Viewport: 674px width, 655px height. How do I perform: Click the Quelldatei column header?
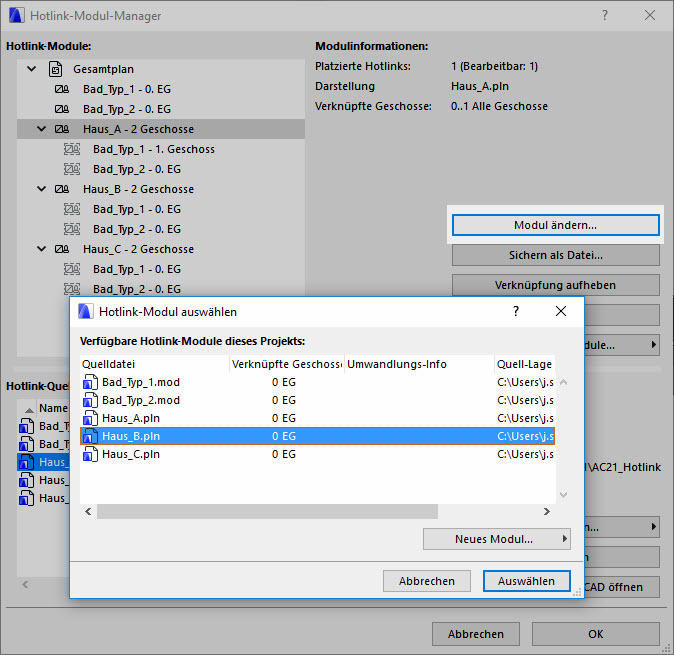(x=155, y=364)
